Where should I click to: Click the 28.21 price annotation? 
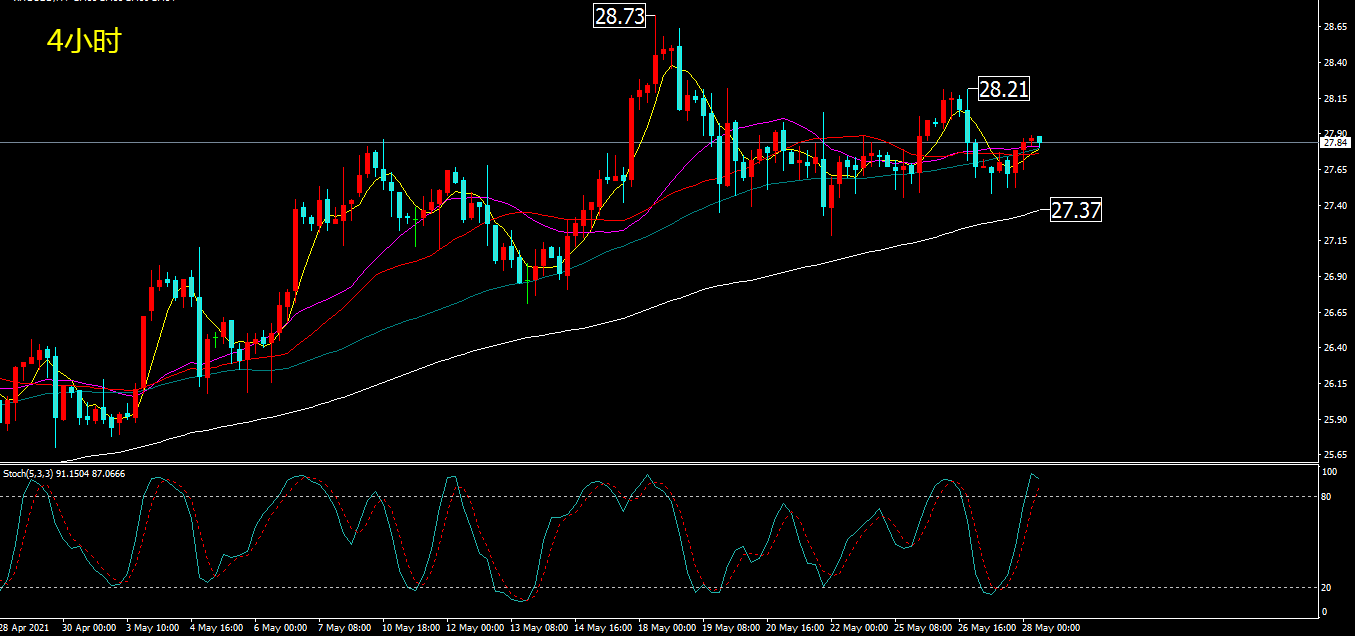click(x=1003, y=89)
